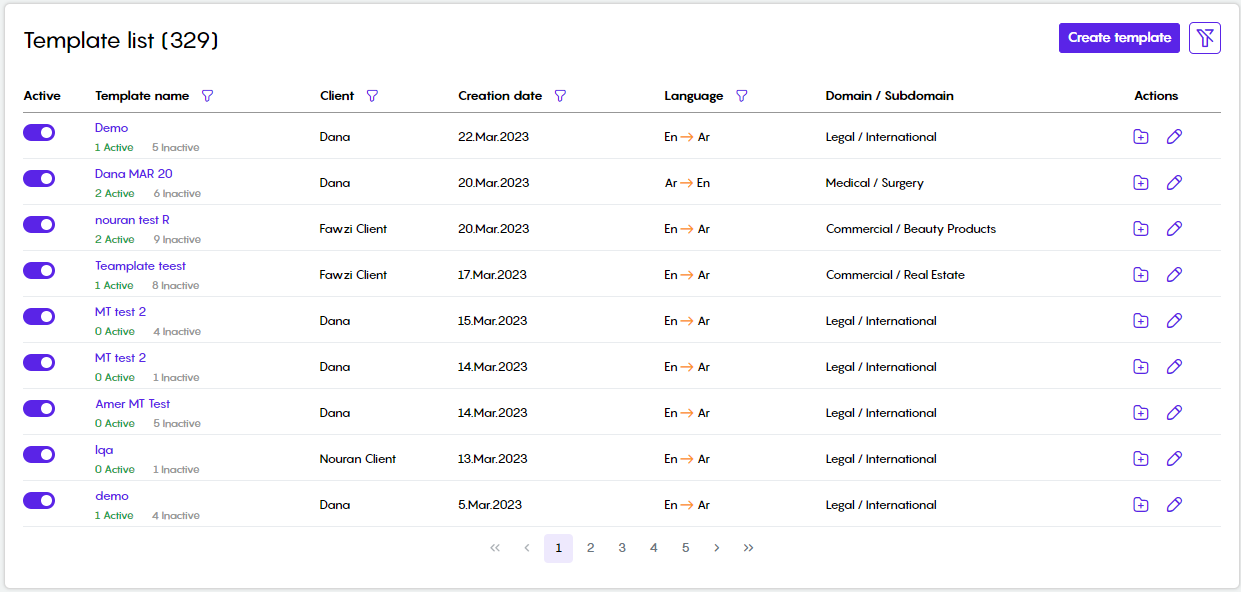
Task: Edit the Amer MT Test template
Action: coord(1175,413)
